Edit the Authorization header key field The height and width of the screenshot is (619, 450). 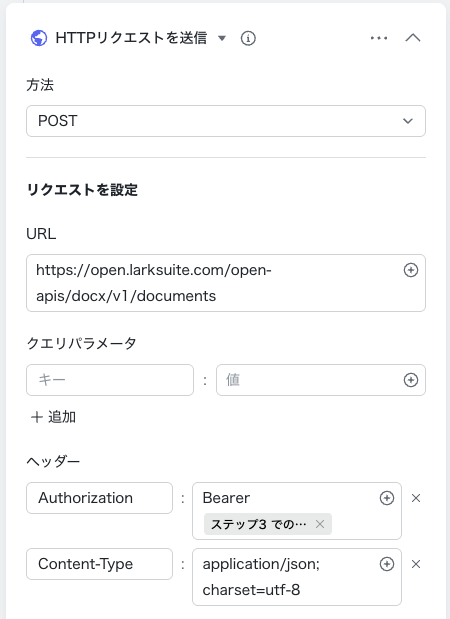click(x=99, y=498)
